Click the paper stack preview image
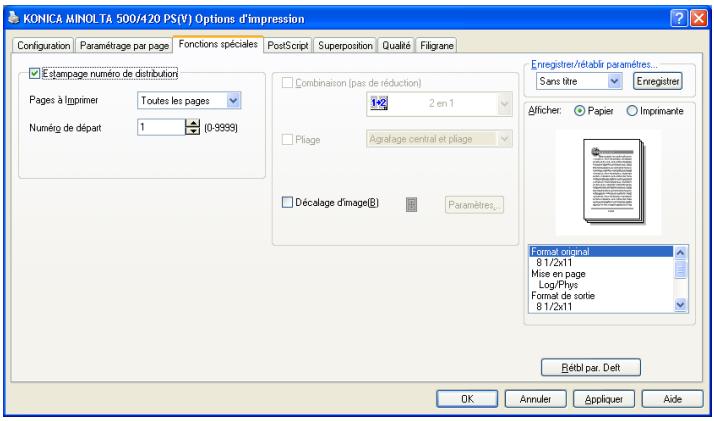714x421 pixels. pos(614,181)
